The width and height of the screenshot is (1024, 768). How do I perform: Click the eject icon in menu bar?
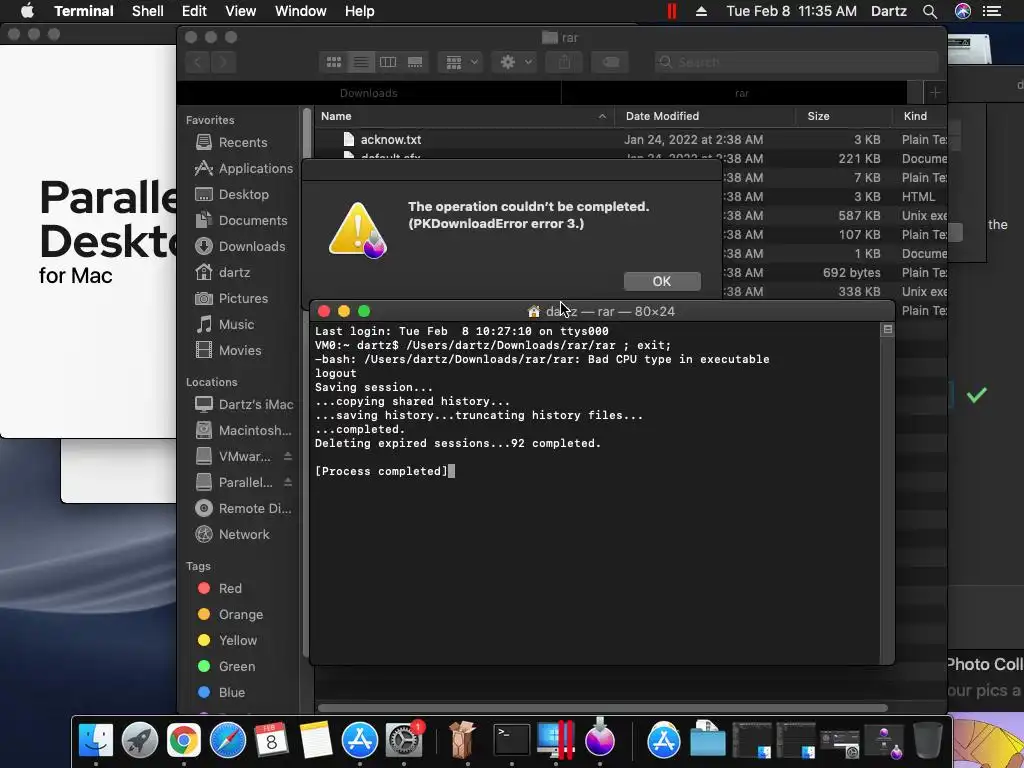701,11
